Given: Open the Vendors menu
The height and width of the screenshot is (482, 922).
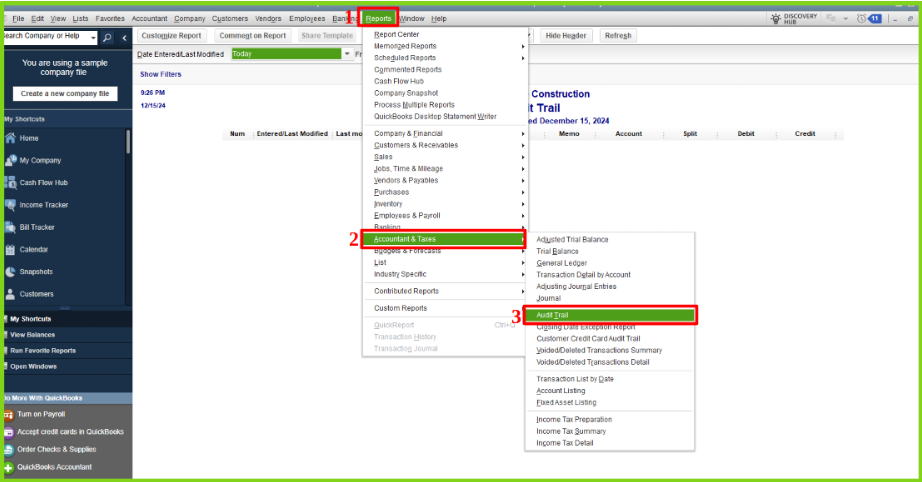Looking at the screenshot, I should coord(268,19).
